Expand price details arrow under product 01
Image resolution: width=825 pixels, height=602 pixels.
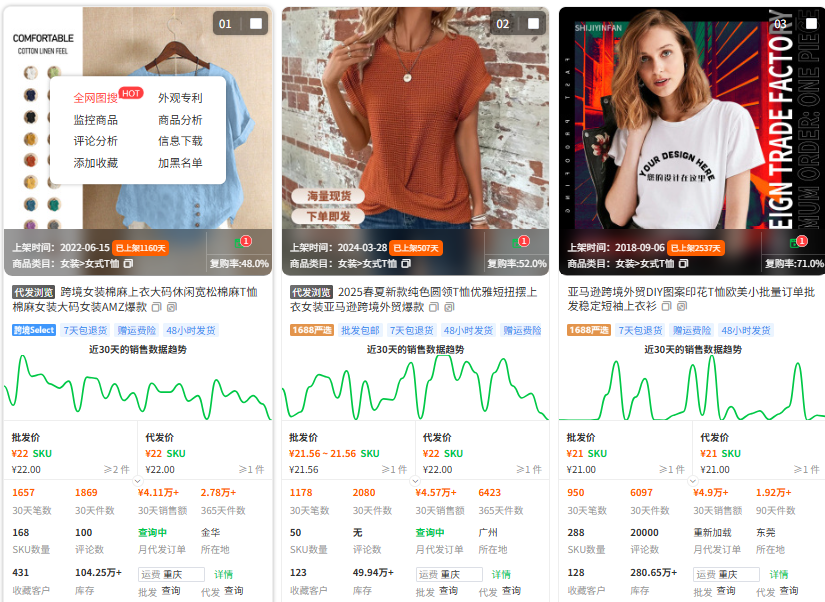(137, 480)
